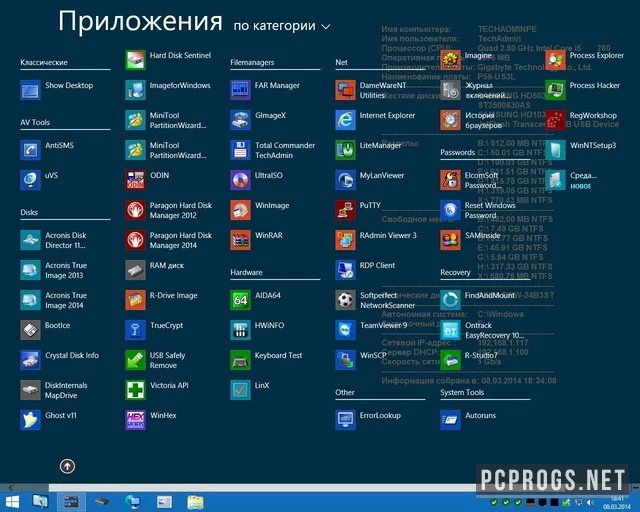Open LinX icon
The image size is (640, 512).
(x=240, y=390)
